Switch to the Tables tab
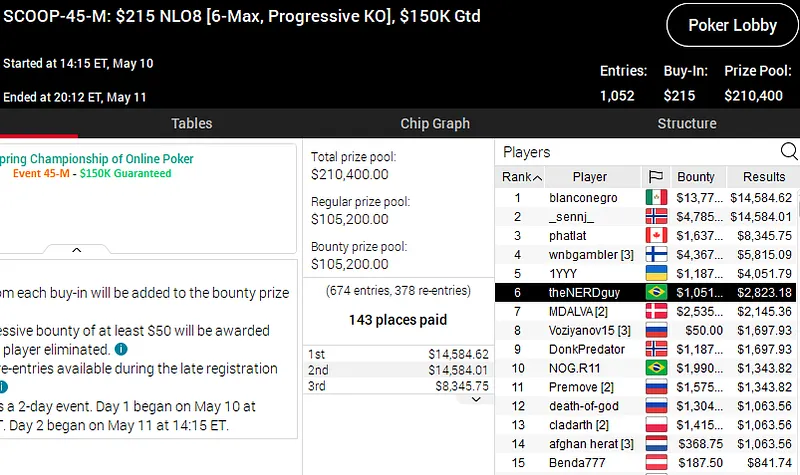The image size is (800, 475). (x=191, y=124)
